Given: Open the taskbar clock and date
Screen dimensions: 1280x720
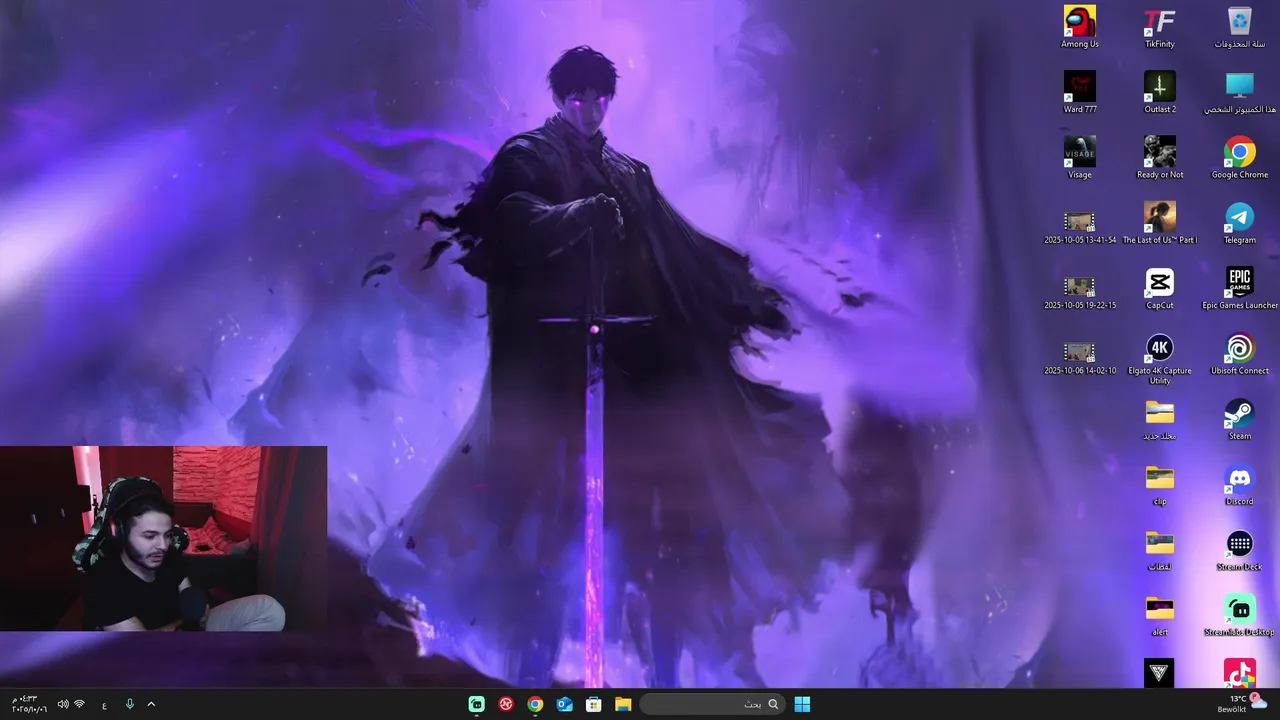Looking at the screenshot, I should coord(29,704).
